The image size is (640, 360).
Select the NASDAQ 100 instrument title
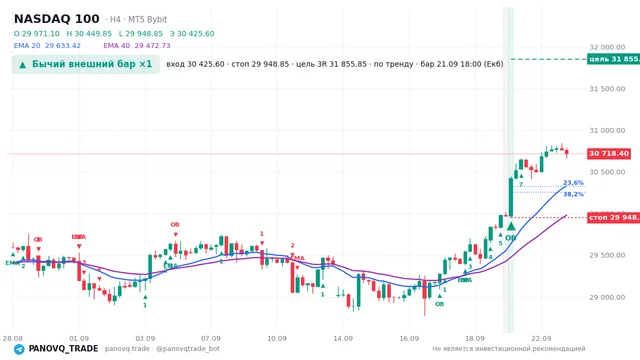tap(57, 19)
